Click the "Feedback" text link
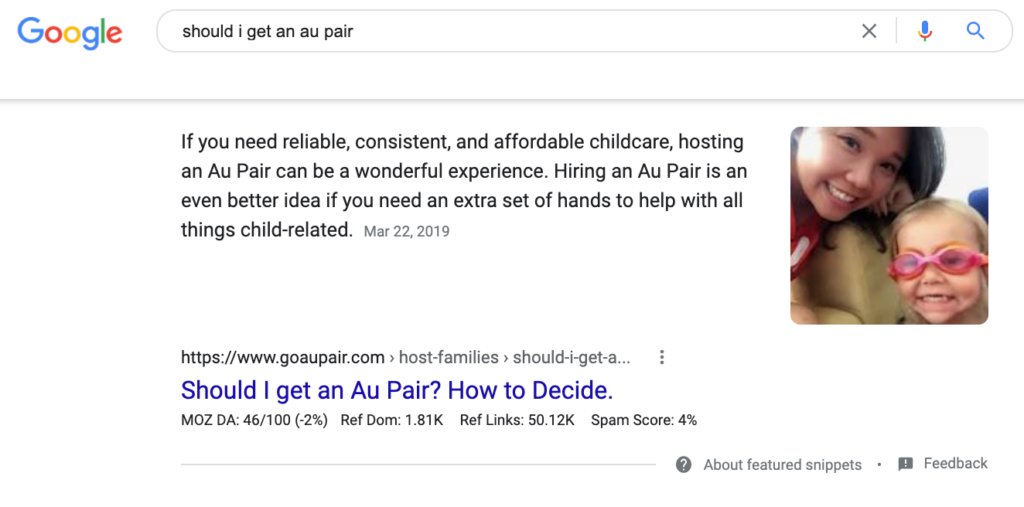 click(955, 463)
